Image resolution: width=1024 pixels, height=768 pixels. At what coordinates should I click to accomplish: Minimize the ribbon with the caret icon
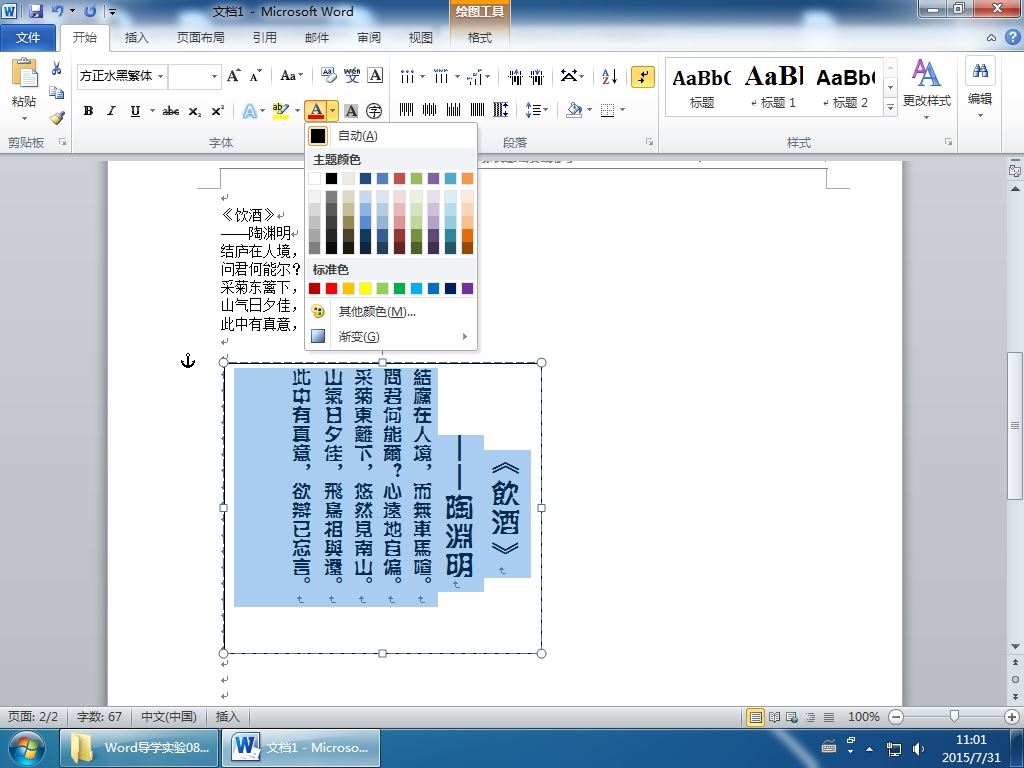(991, 38)
